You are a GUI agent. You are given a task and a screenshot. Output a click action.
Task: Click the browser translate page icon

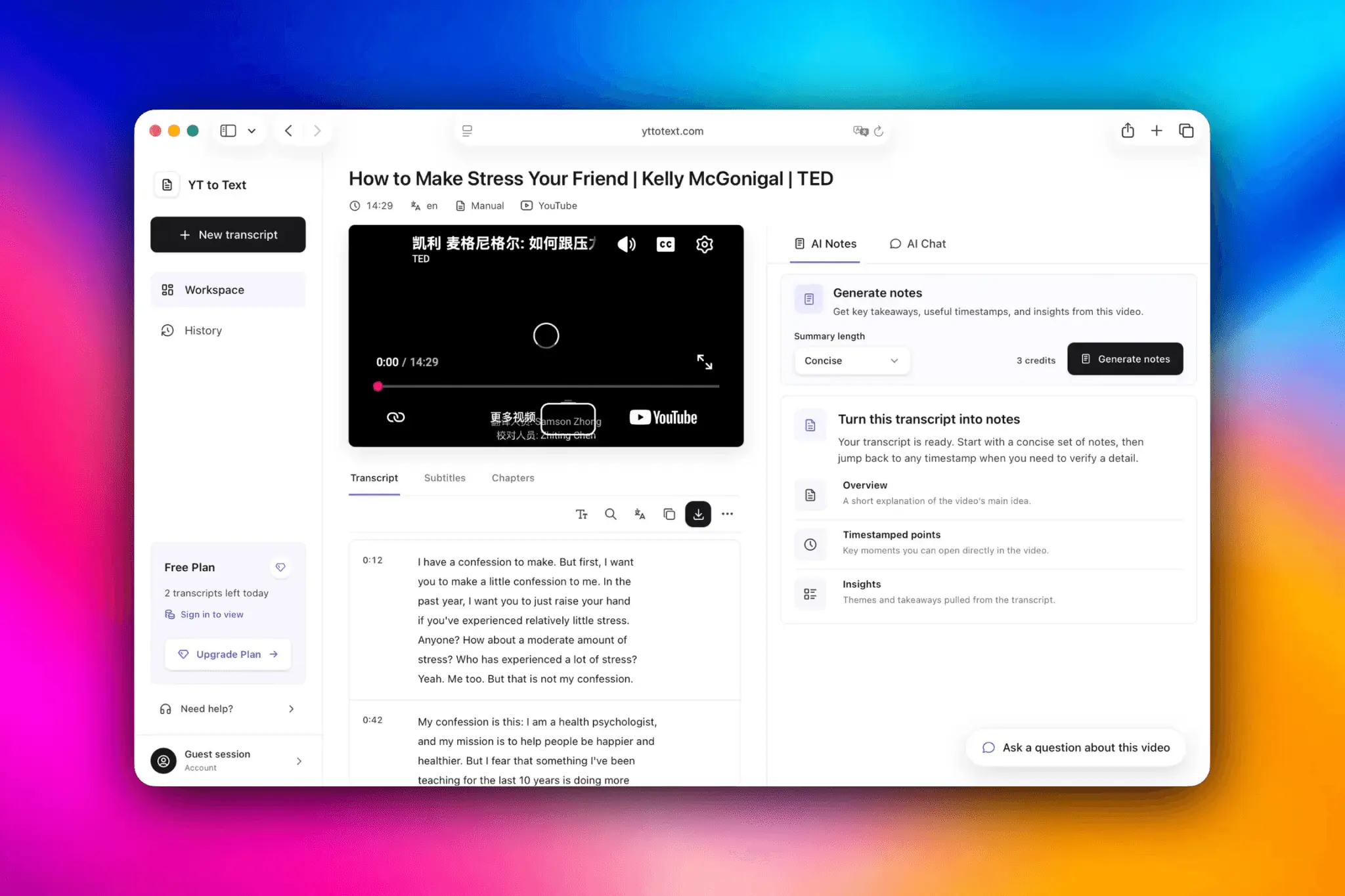pyautogui.click(x=860, y=131)
